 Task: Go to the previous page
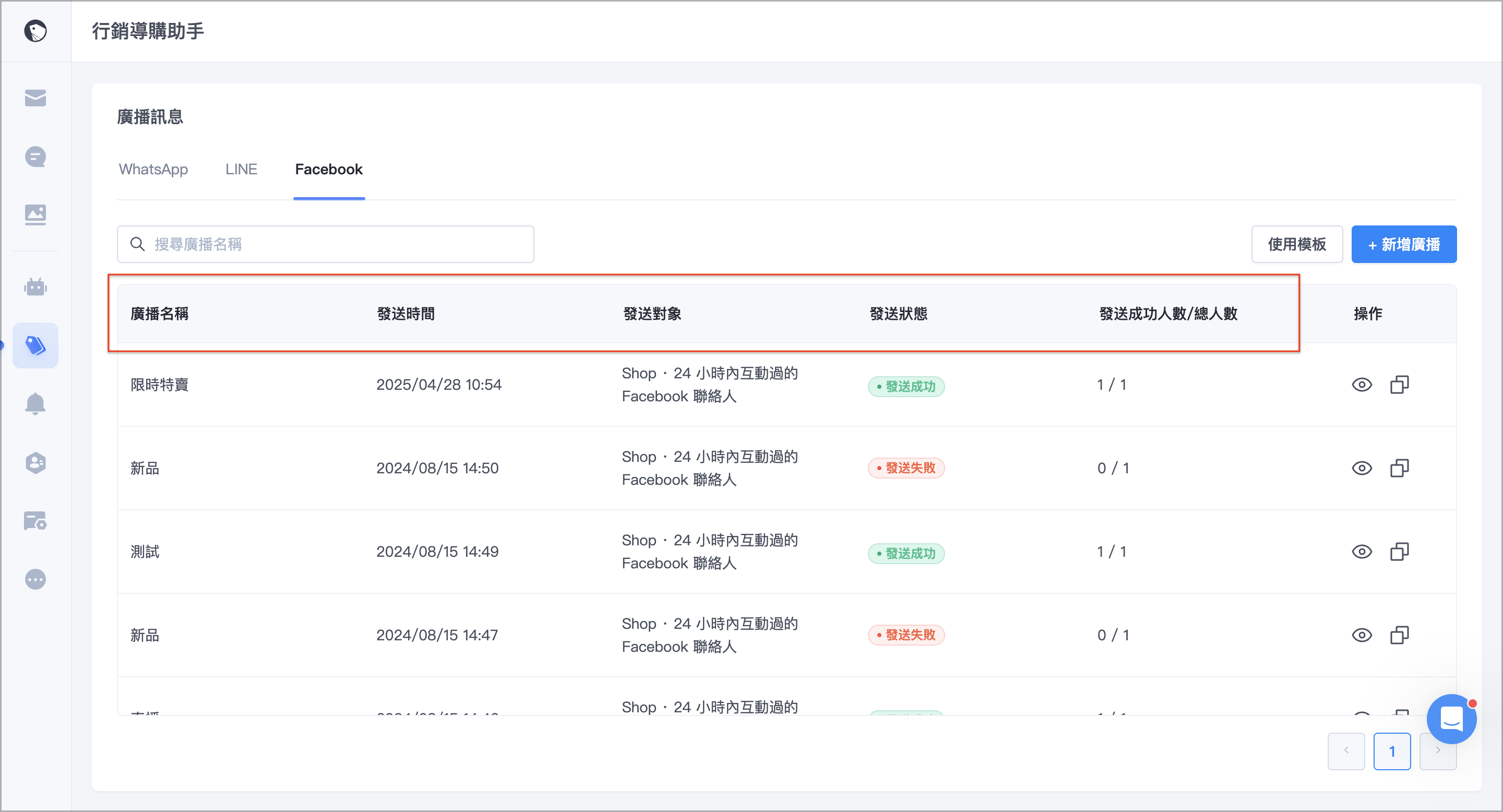(x=1346, y=751)
